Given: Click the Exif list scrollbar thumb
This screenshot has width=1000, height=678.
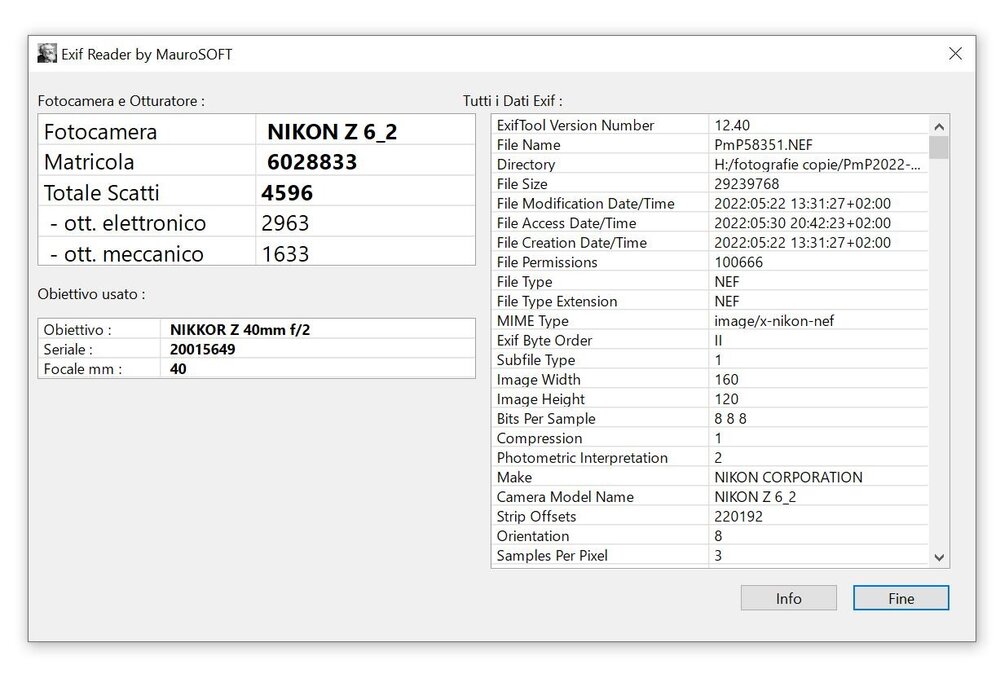Looking at the screenshot, I should 939,147.
